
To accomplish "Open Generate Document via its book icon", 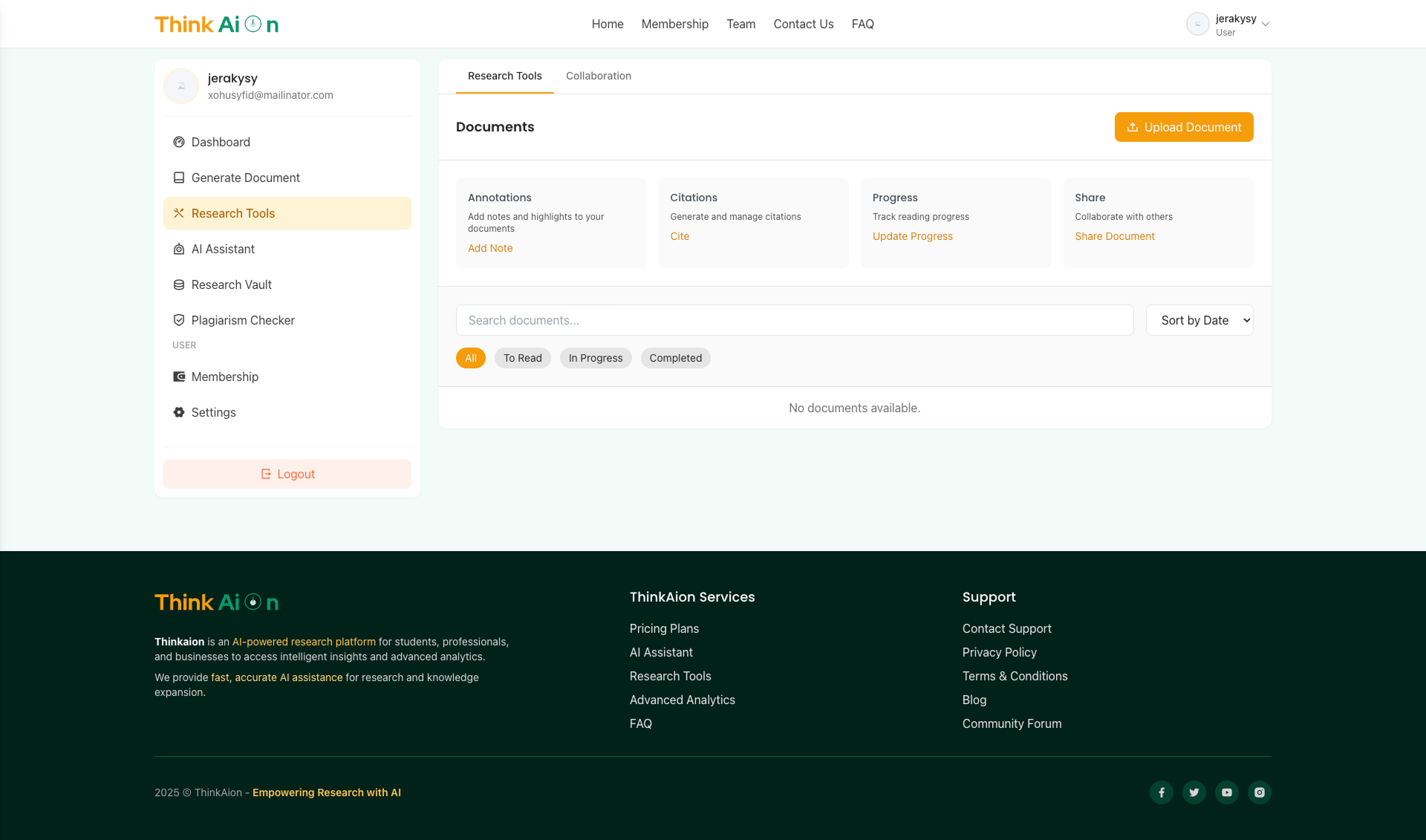I will (x=178, y=178).
